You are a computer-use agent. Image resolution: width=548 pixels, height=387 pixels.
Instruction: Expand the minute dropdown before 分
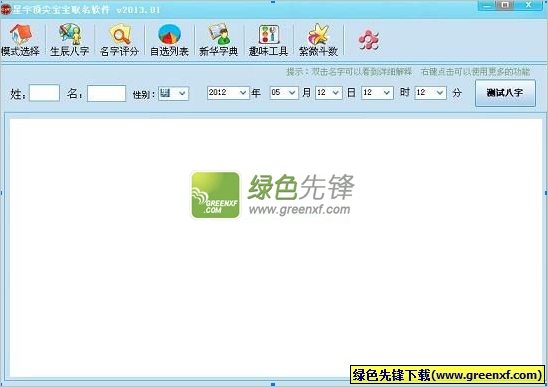click(431, 93)
